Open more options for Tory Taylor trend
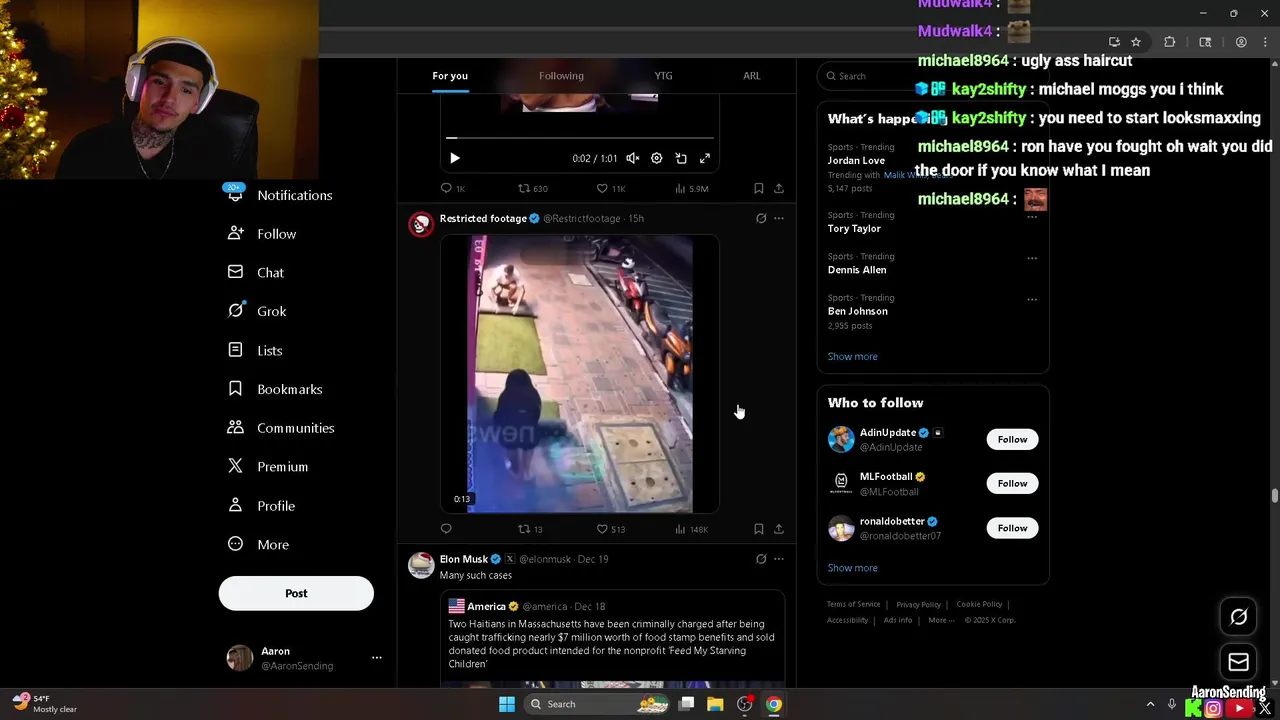Image resolution: width=1280 pixels, height=720 pixels. [1032, 217]
